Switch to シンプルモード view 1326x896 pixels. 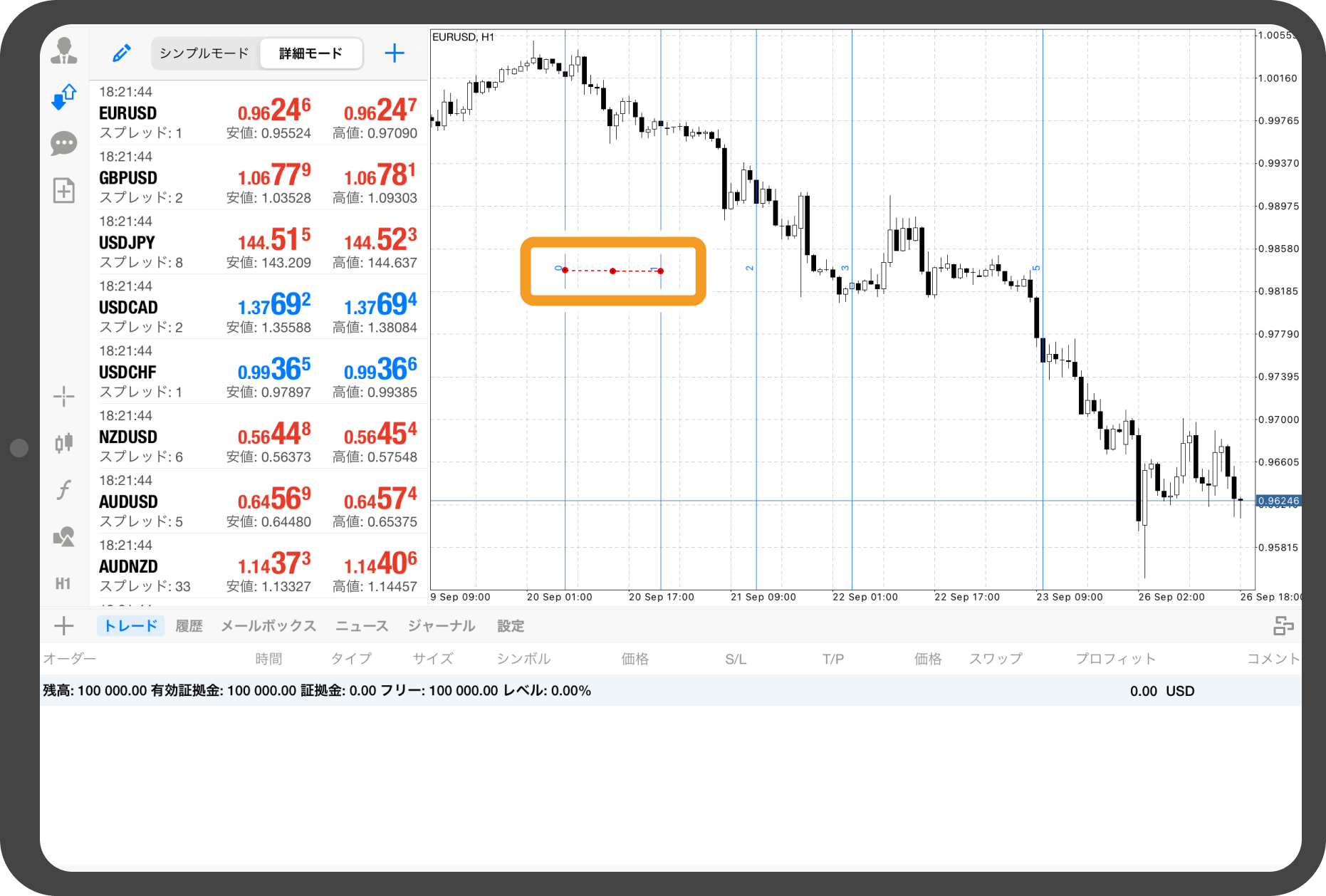204,53
